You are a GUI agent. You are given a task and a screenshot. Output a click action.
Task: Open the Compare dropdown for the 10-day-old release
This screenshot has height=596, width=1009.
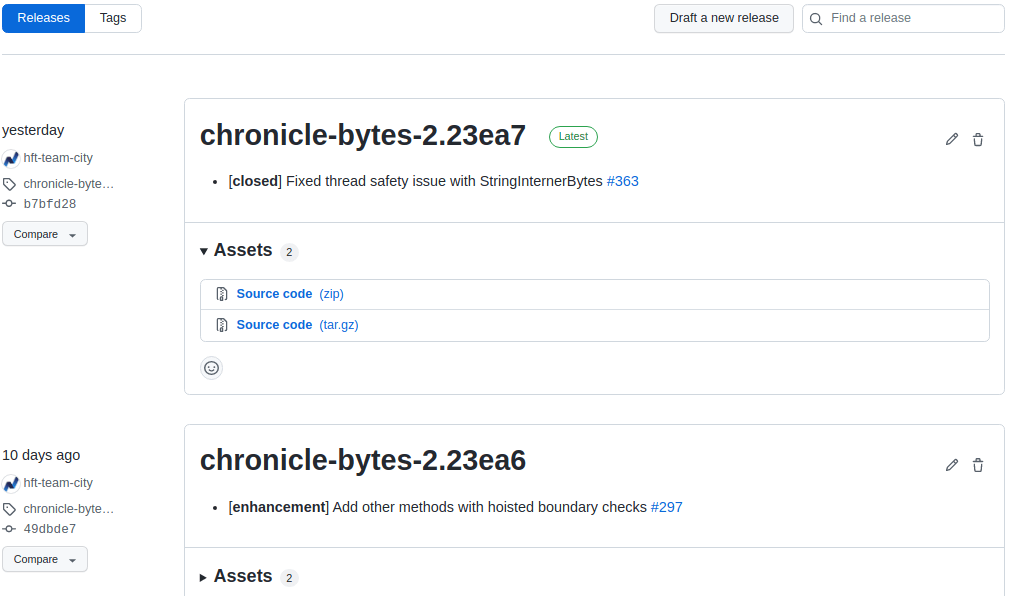click(44, 559)
